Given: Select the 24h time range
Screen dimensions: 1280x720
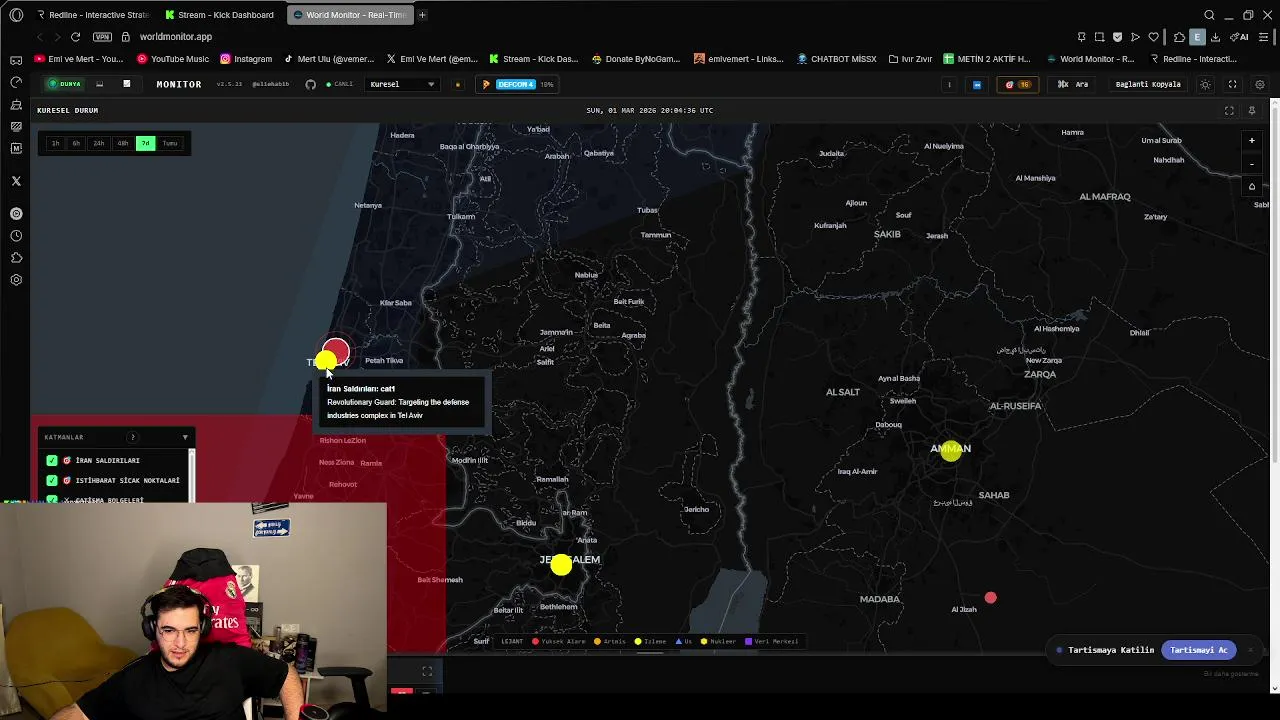Looking at the screenshot, I should [99, 143].
